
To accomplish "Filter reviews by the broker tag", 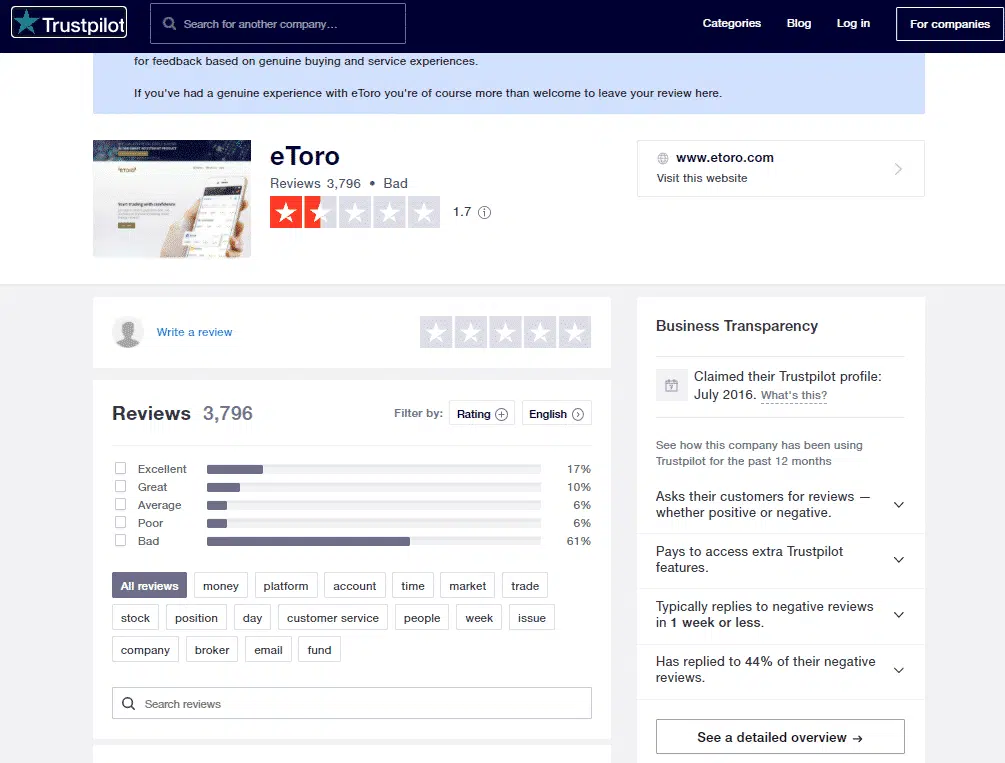I will (212, 650).
